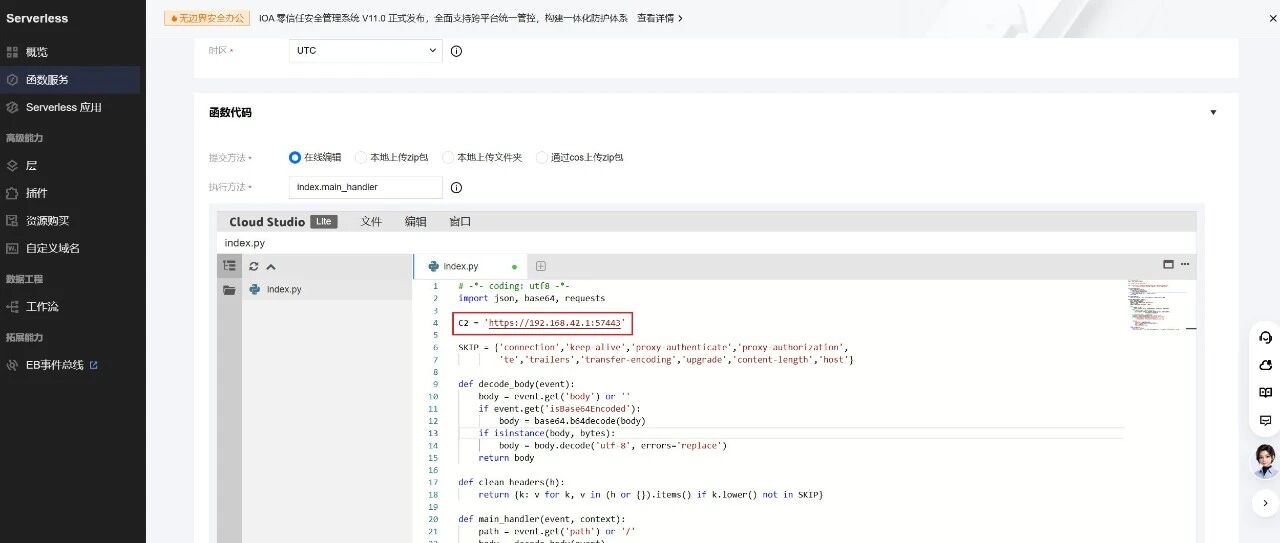Refresh the file explorer

(254, 267)
